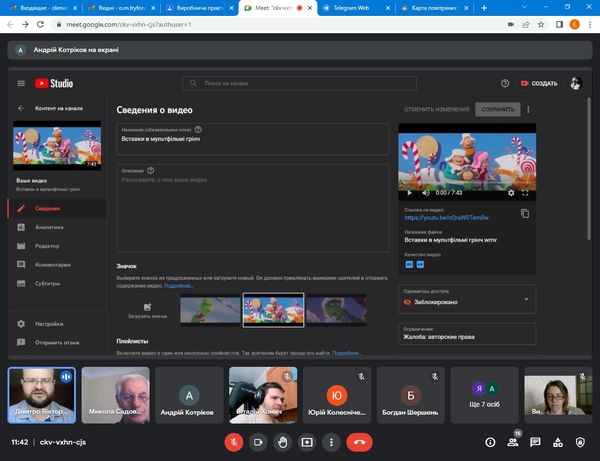Toggle camera in Meet controls
This screenshot has height=461, width=600.
(258, 442)
